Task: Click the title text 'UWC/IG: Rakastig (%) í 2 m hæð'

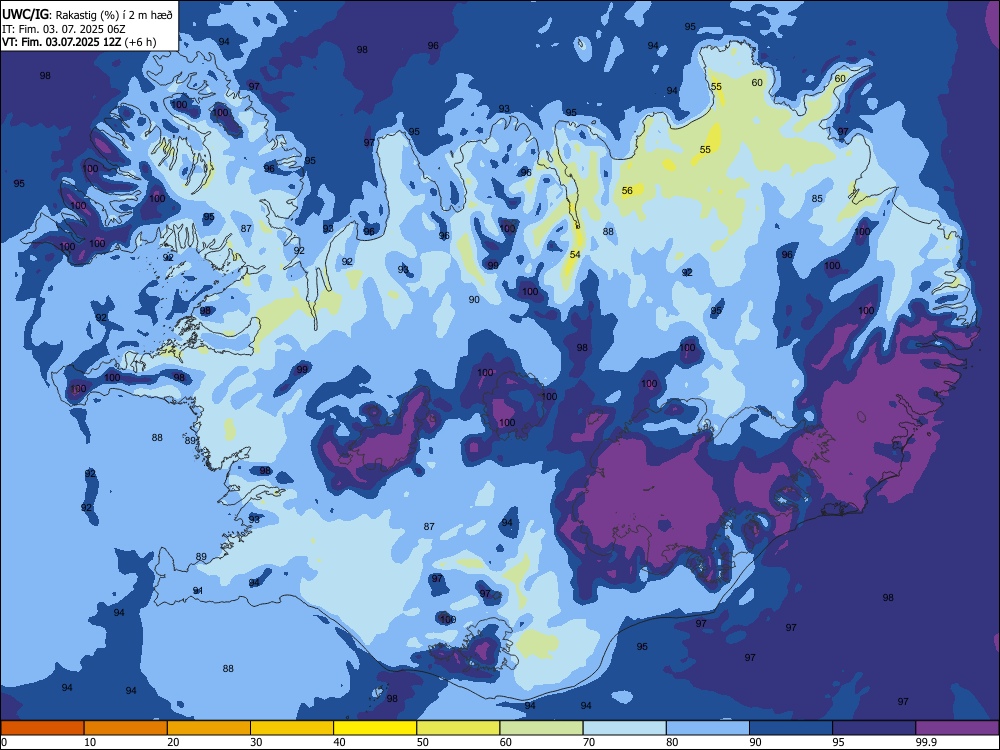Action: [x=87, y=14]
